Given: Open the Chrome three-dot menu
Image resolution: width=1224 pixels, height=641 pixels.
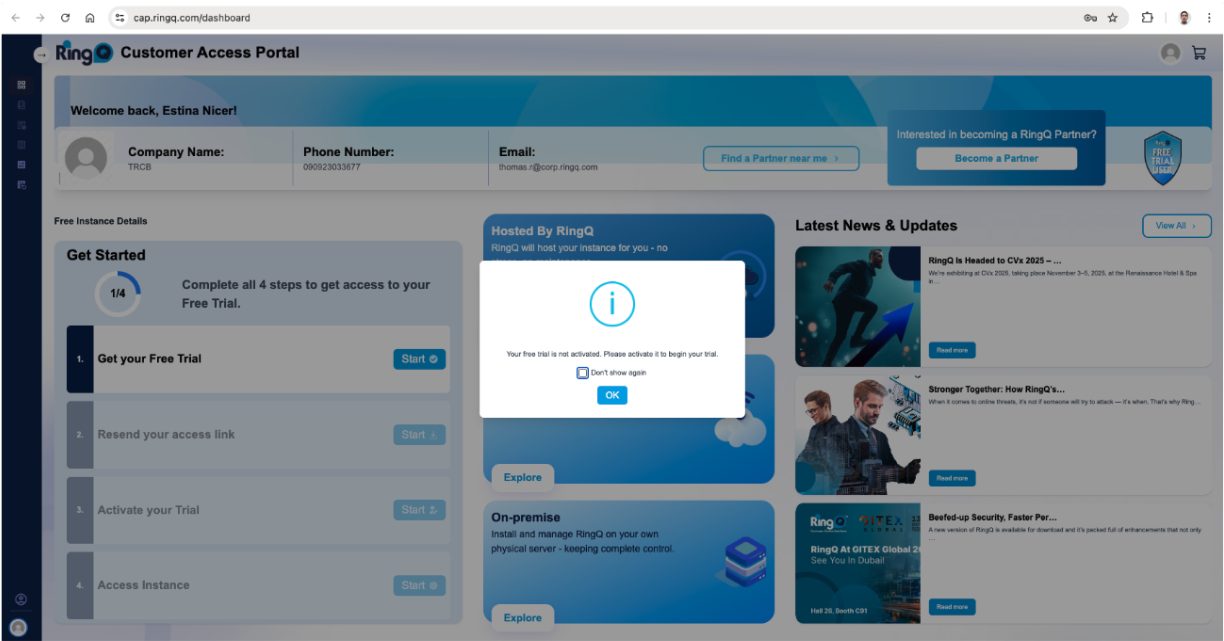Looking at the screenshot, I should click(1209, 18).
